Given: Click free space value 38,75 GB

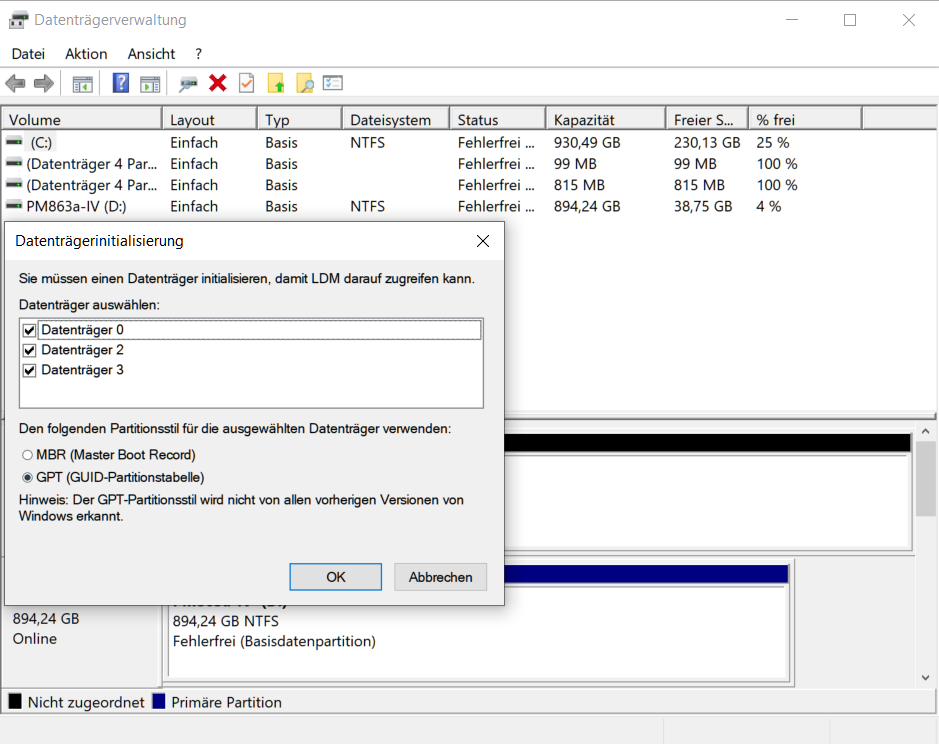Looking at the screenshot, I should (x=703, y=206).
